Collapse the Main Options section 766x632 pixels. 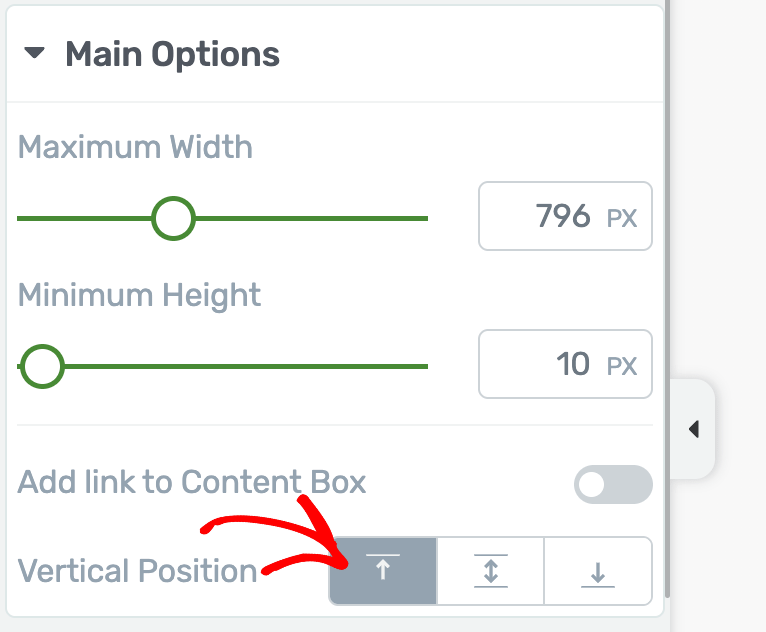pos(34,52)
